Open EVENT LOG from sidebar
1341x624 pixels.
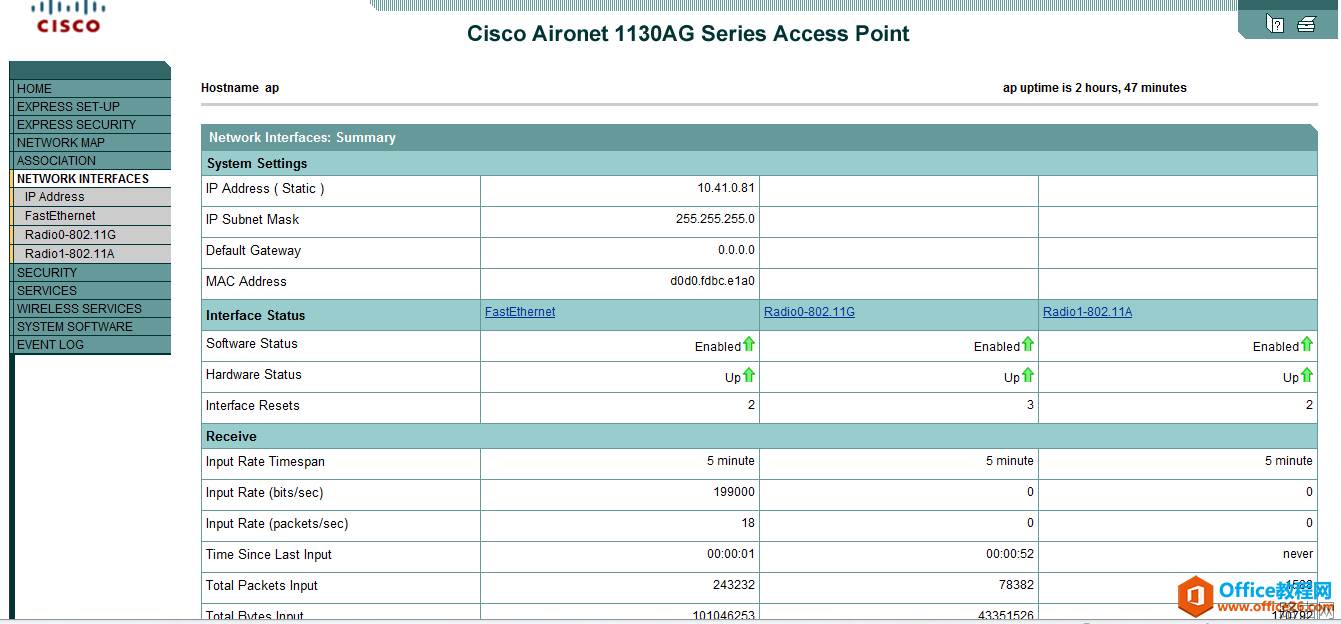[91, 344]
